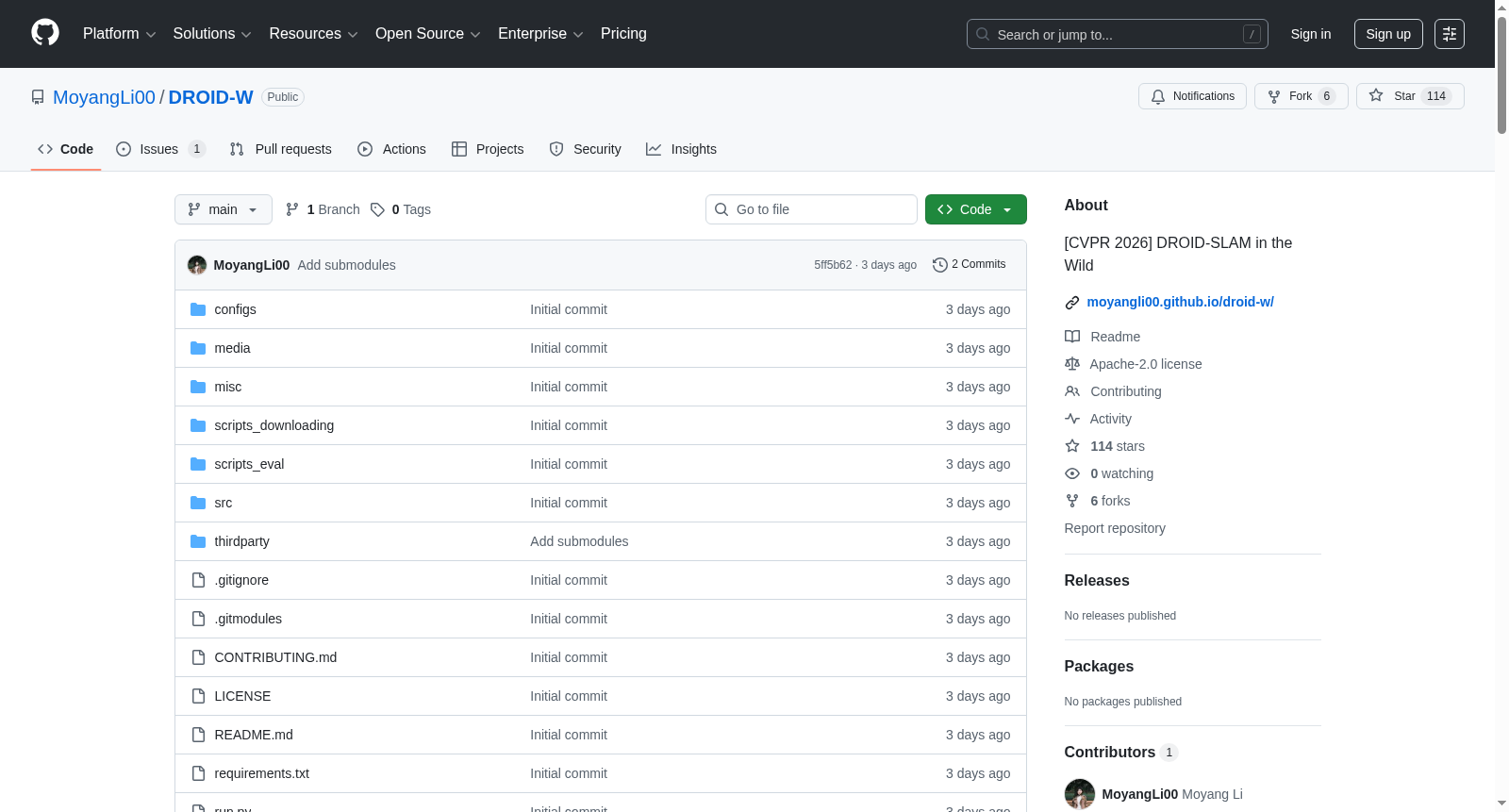Viewport: 1509px width, 812px height.
Task: Expand the Solutions menu
Action: click(212, 34)
